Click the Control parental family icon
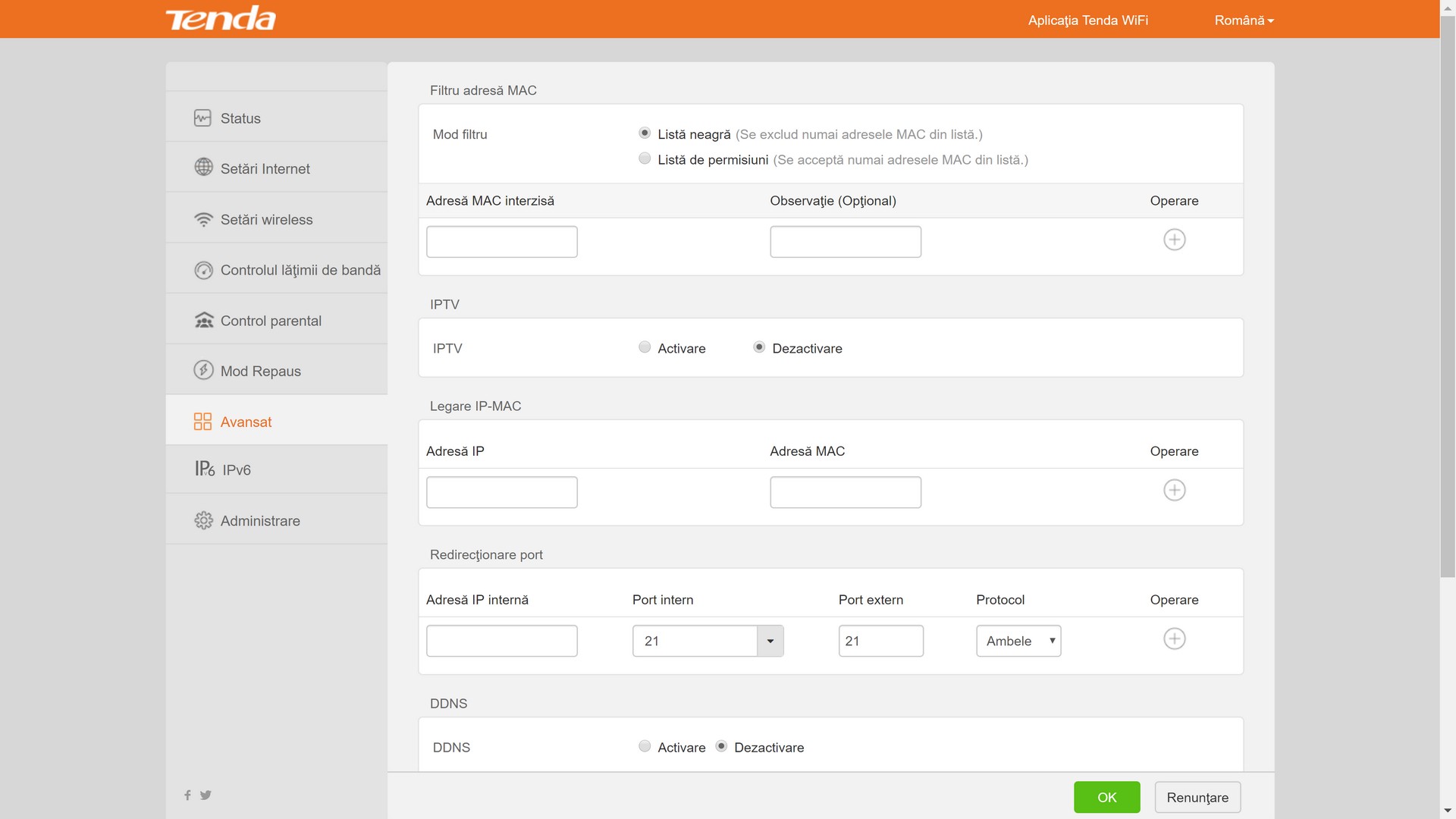The image size is (1456, 819). click(203, 320)
